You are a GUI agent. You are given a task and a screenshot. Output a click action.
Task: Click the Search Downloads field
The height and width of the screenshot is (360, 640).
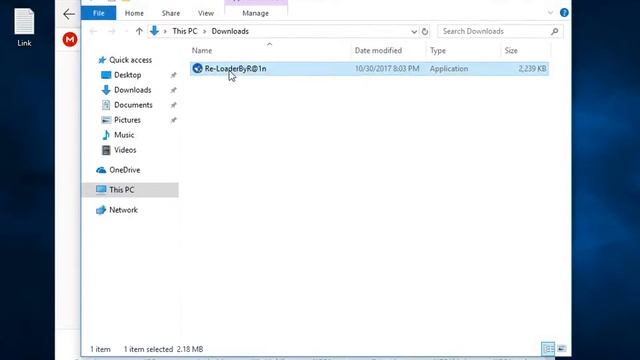pos(500,31)
